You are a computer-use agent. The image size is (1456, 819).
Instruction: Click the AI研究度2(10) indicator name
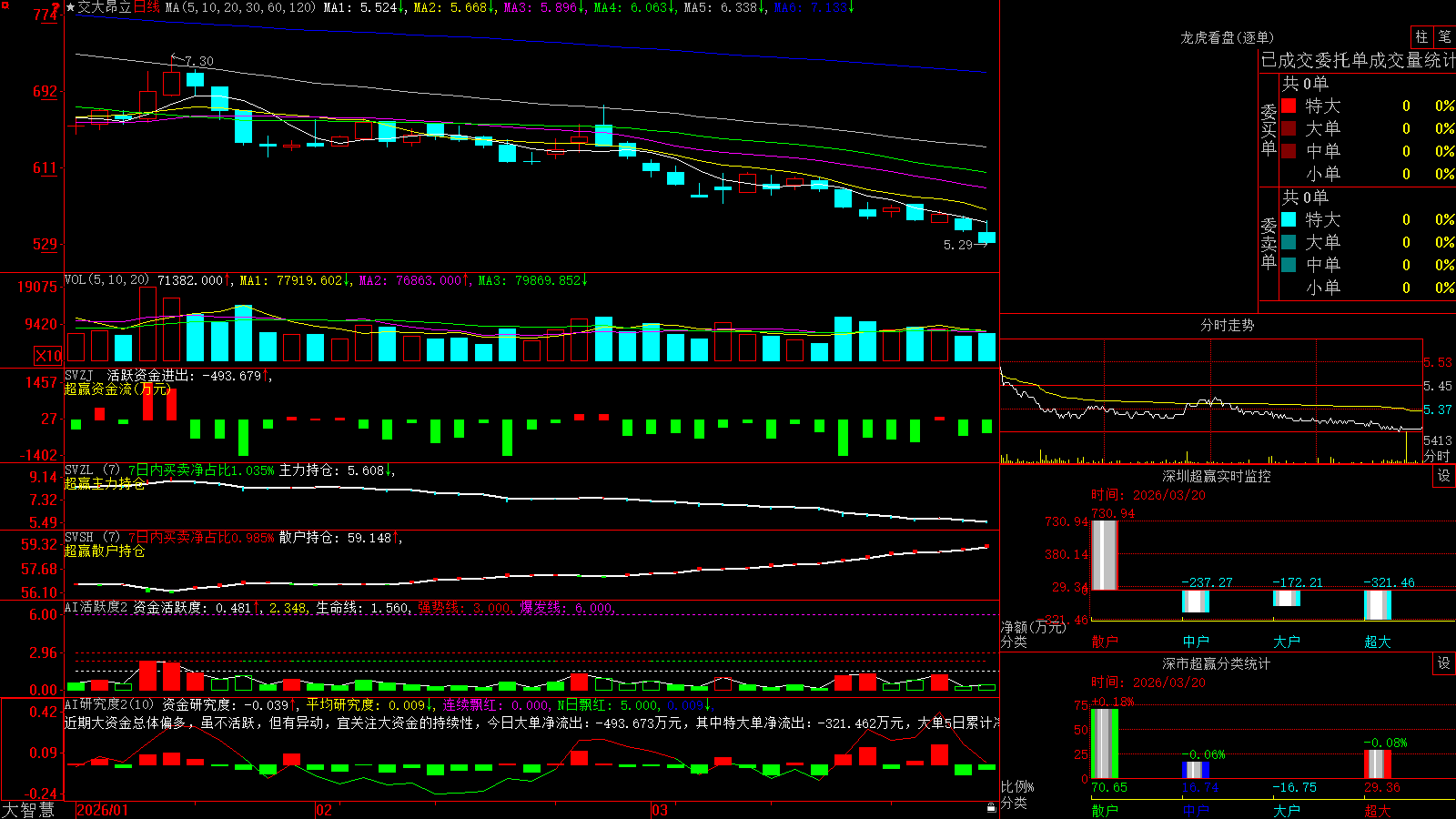click(109, 704)
